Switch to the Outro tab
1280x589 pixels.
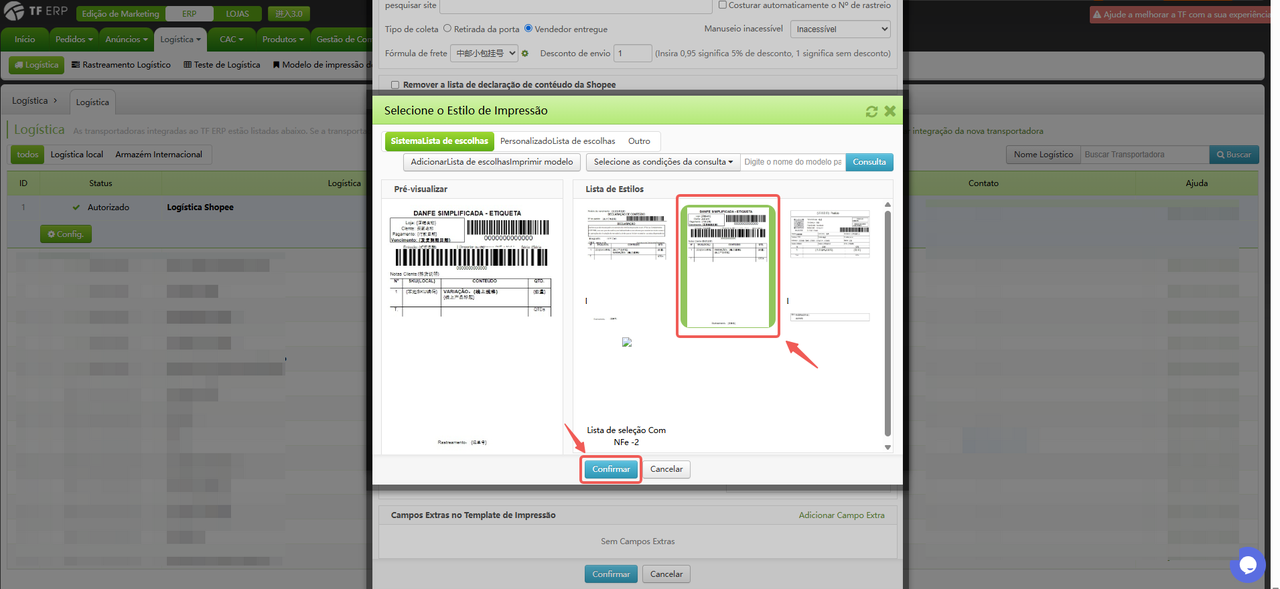639,141
